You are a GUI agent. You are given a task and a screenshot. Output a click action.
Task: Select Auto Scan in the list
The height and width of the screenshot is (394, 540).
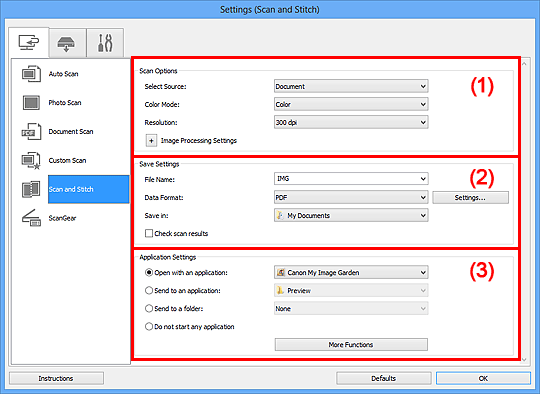click(x=63, y=74)
